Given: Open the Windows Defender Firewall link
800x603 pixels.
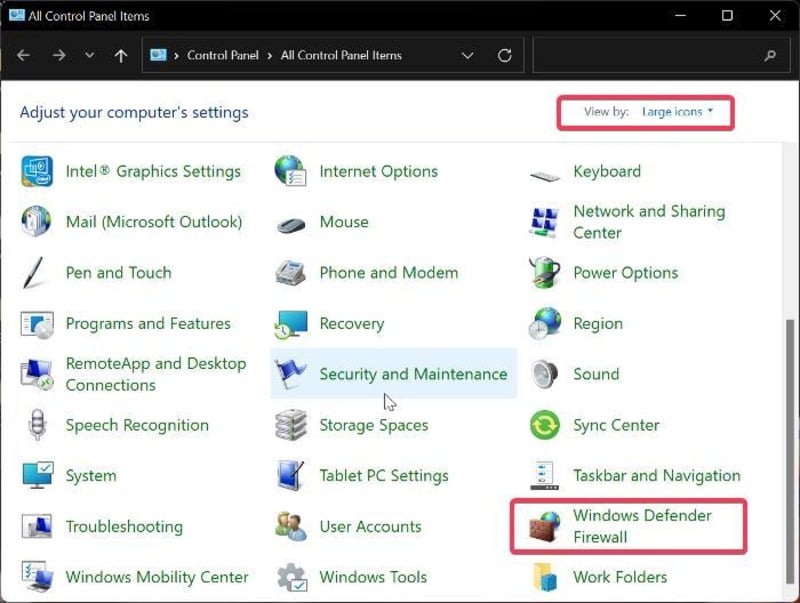Looking at the screenshot, I should point(642,526).
